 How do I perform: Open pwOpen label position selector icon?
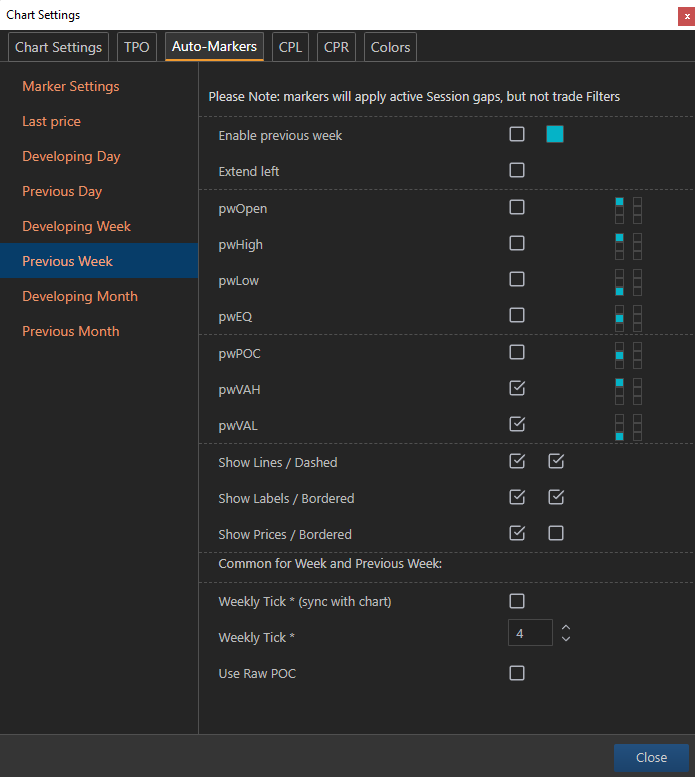click(x=628, y=210)
